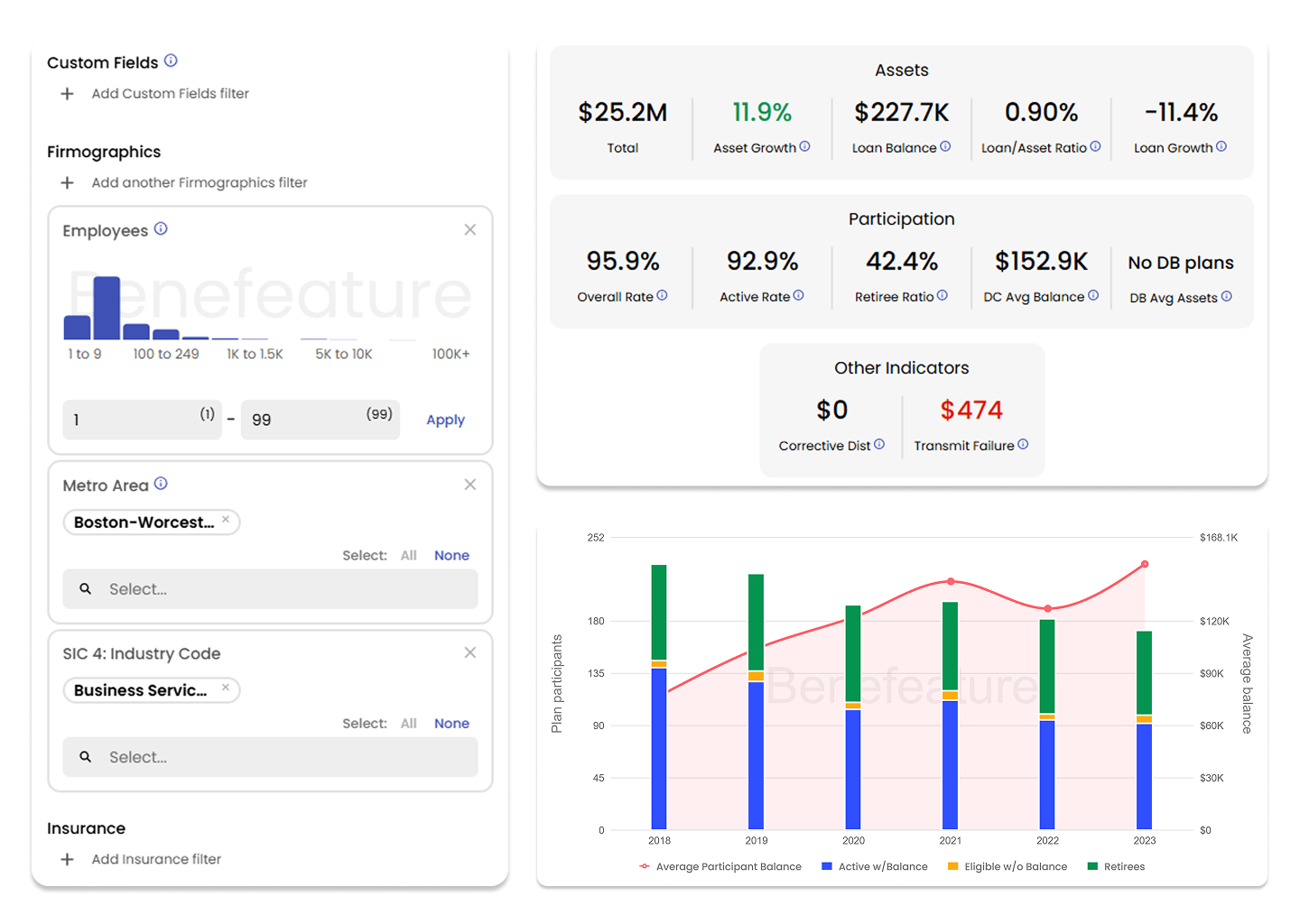The height and width of the screenshot is (924, 1300).
Task: Toggle the Retirees series in chart legend
Action: coord(1117,866)
